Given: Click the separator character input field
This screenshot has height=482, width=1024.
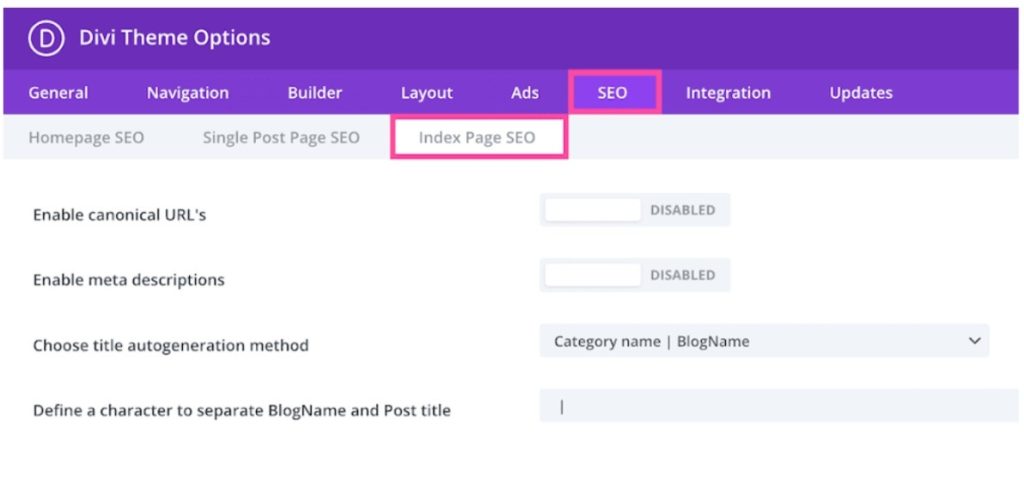Looking at the screenshot, I should click(x=781, y=406).
